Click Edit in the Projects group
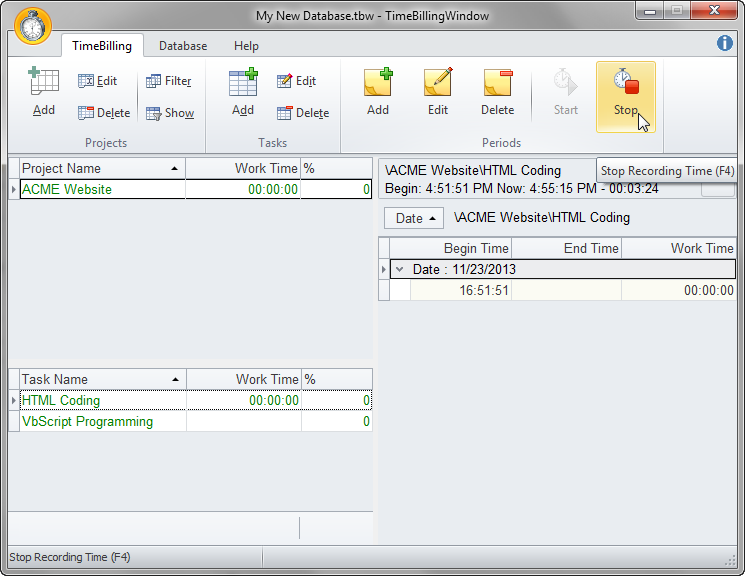The image size is (745, 576). tap(98, 81)
